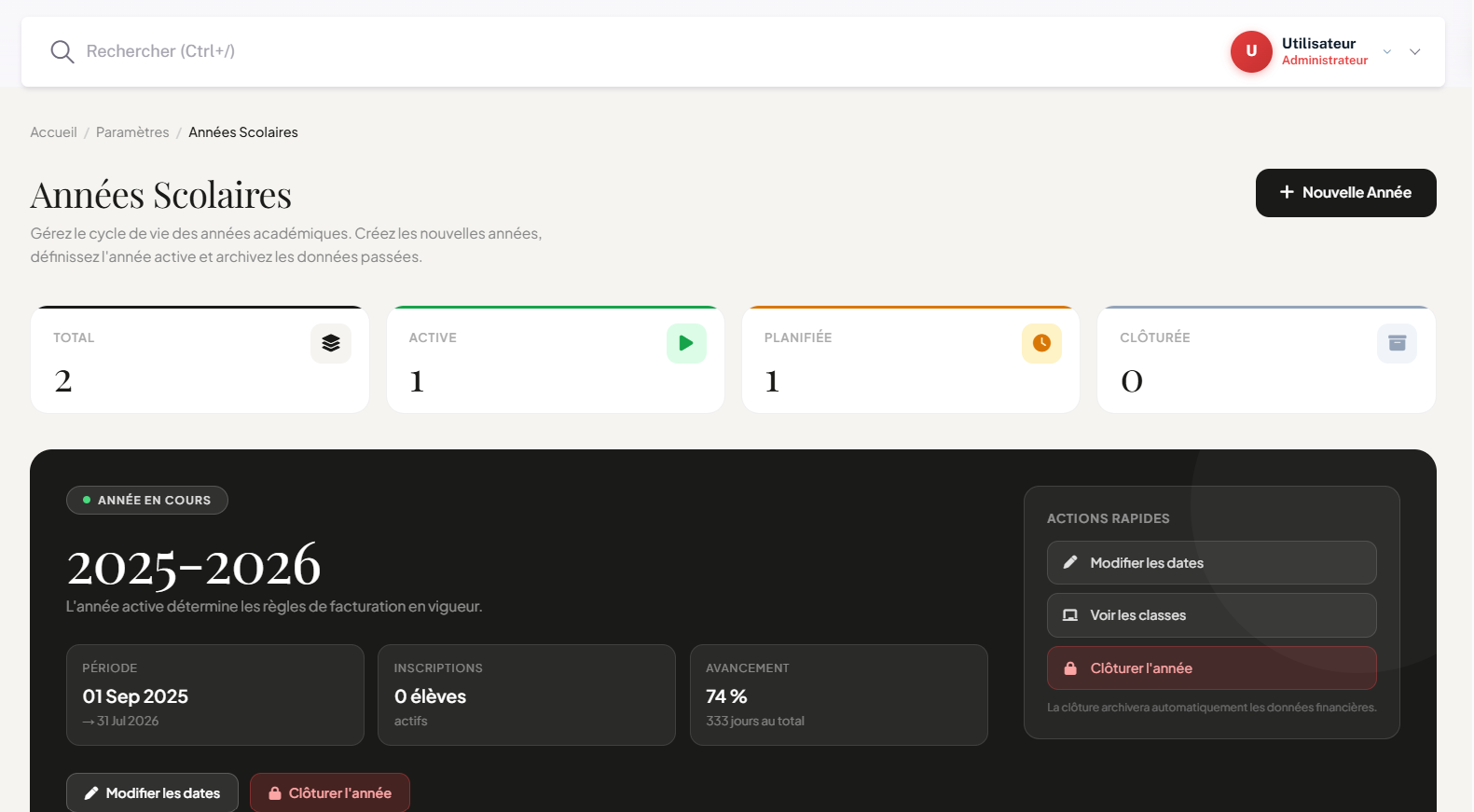Click the Clôturée archive box icon
1474x812 pixels.
tap(1397, 343)
